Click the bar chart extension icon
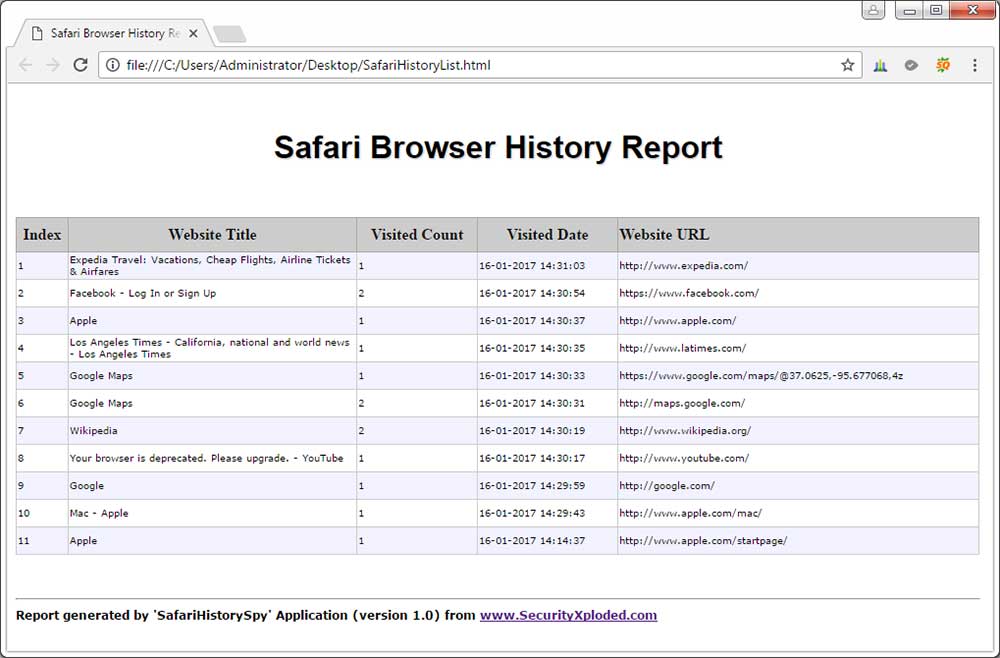Viewport: 1000px width, 658px height. click(x=880, y=65)
